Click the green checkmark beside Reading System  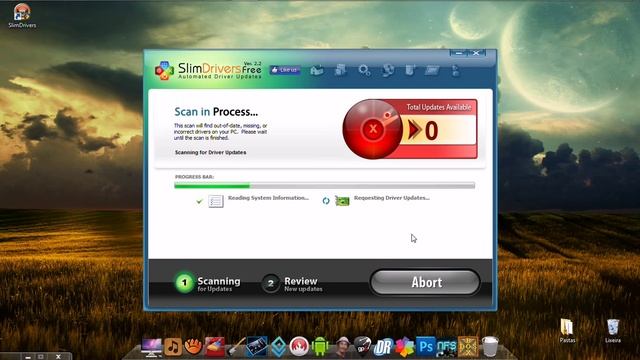point(199,201)
